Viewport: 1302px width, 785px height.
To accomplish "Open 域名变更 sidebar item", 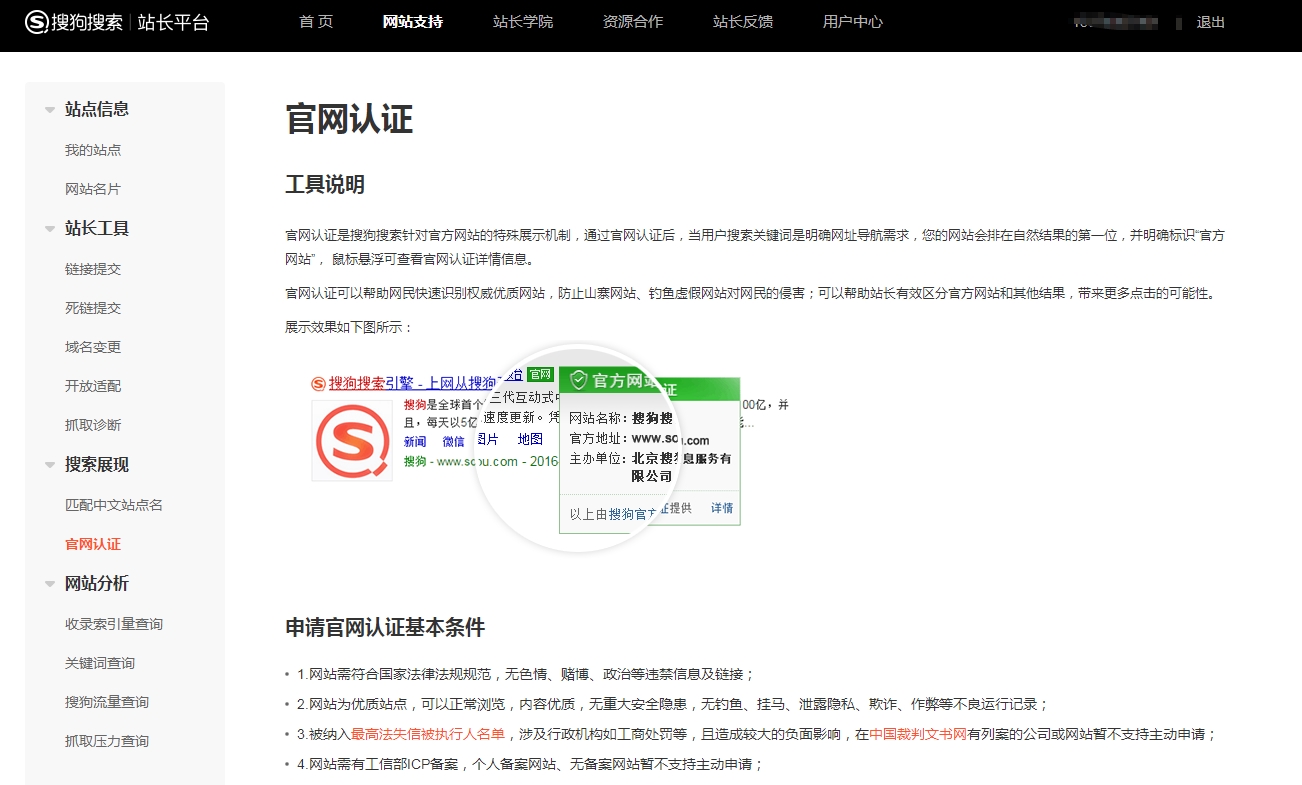I will 93,347.
